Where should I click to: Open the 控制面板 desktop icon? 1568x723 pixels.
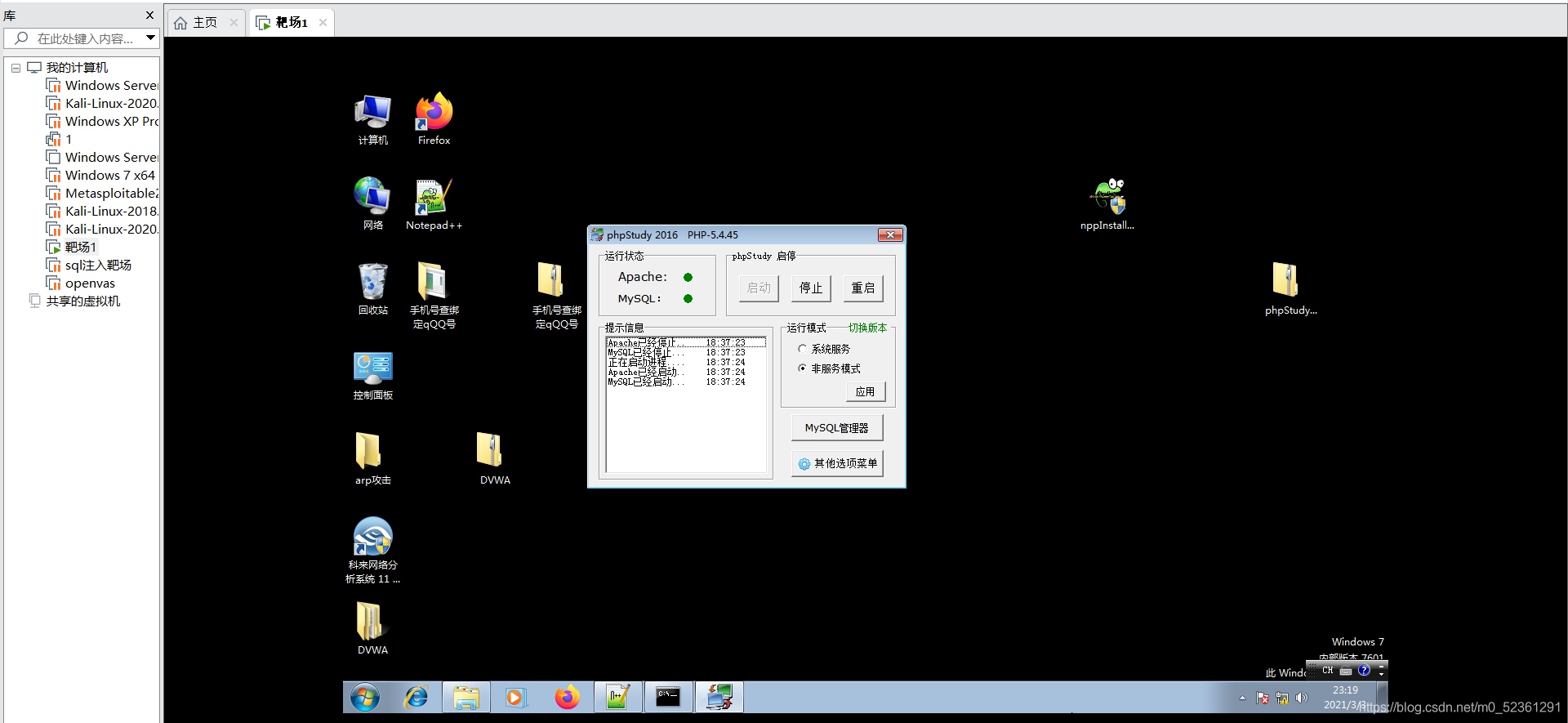372,374
